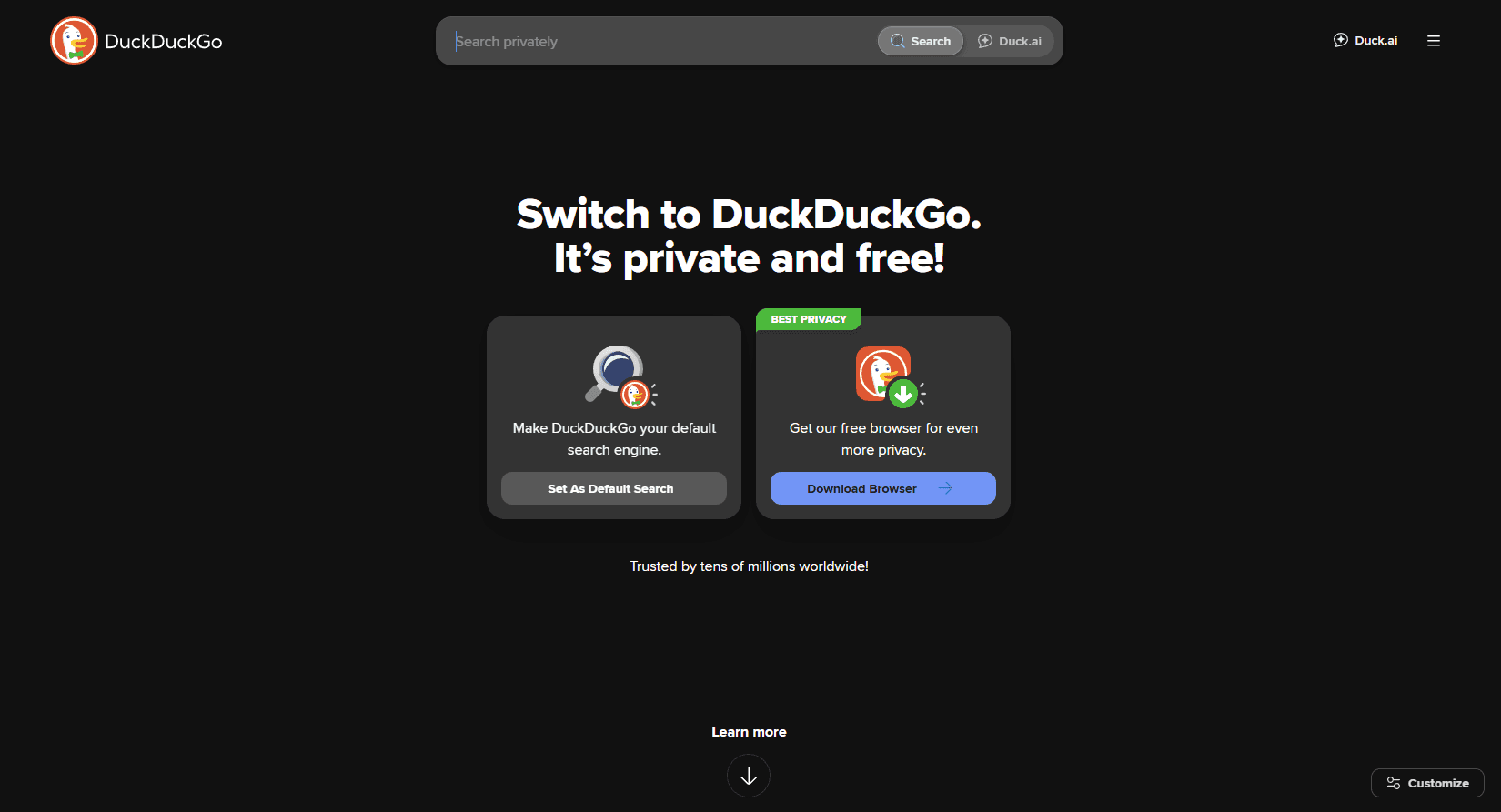Click the Learn more link
This screenshot has height=812, width=1501.
[749, 732]
